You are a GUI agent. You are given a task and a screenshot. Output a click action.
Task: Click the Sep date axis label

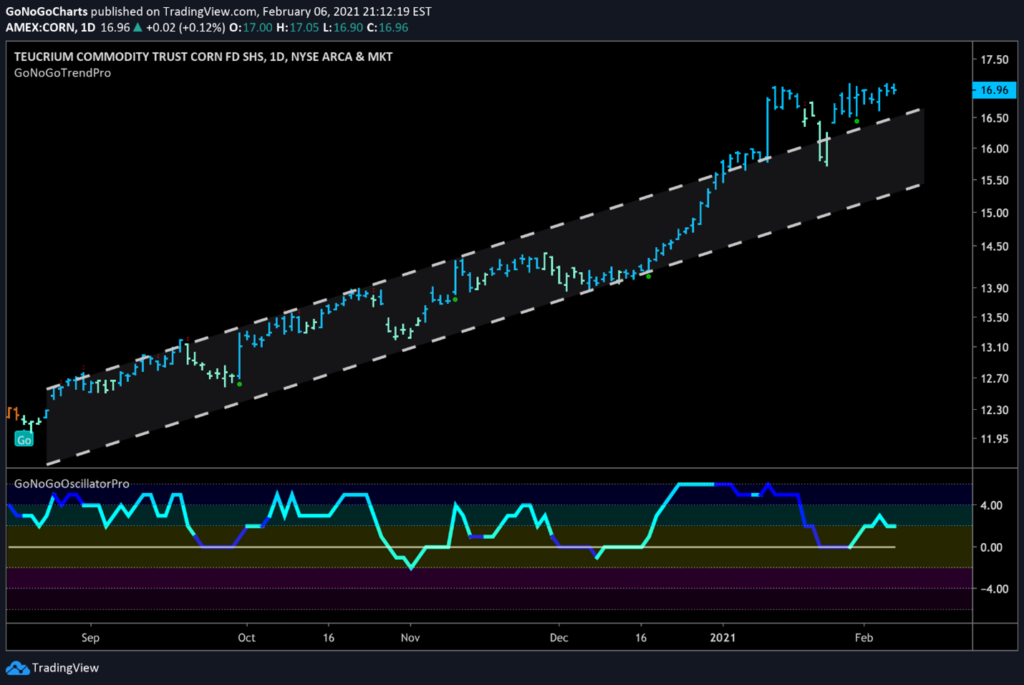click(90, 637)
